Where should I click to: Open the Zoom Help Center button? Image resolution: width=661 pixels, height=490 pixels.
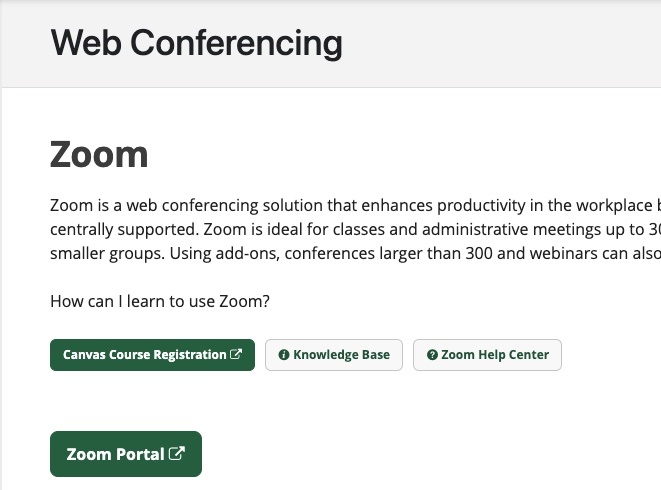pos(487,355)
